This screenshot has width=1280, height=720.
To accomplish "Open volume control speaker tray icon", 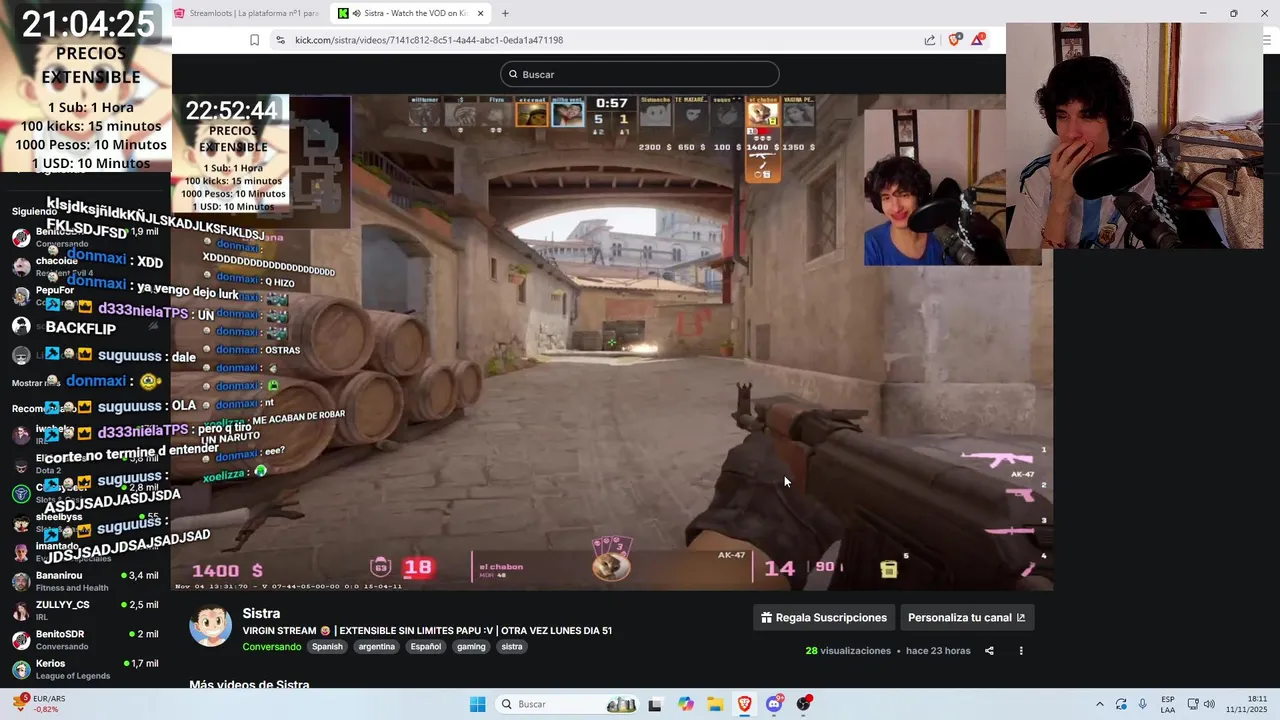I will click(1209, 704).
